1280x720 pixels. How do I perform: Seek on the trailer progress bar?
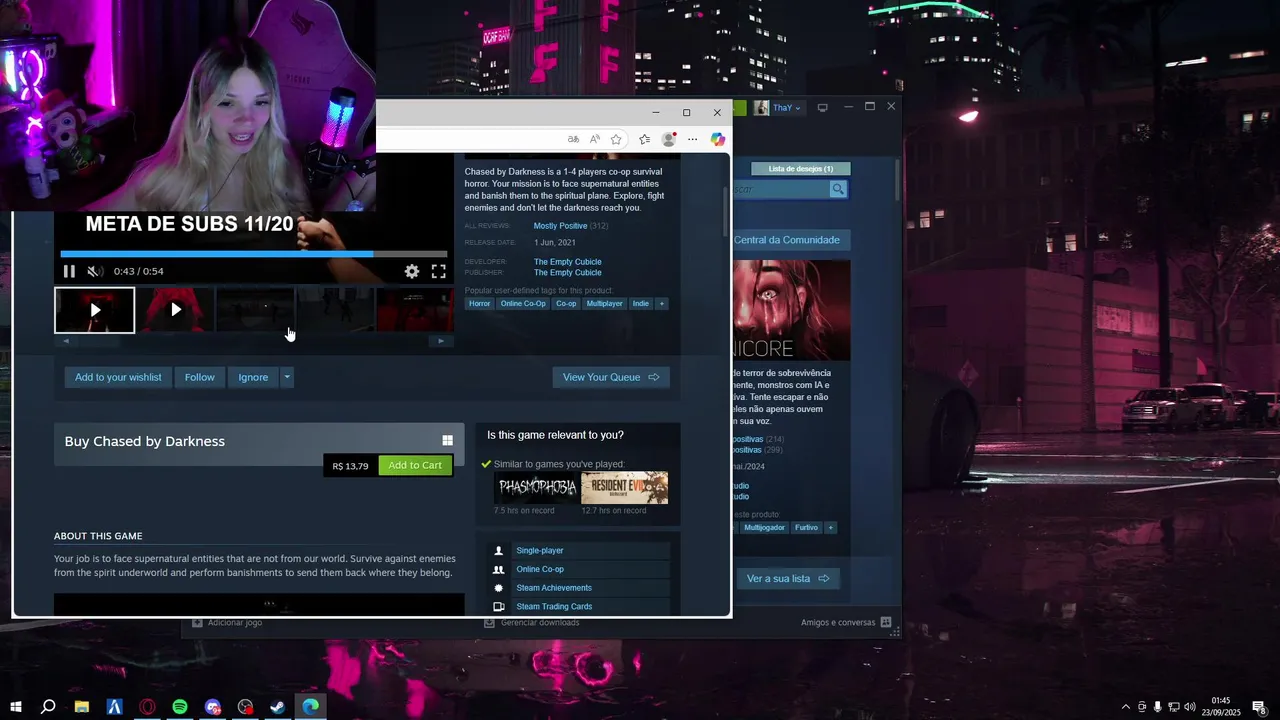coord(253,254)
